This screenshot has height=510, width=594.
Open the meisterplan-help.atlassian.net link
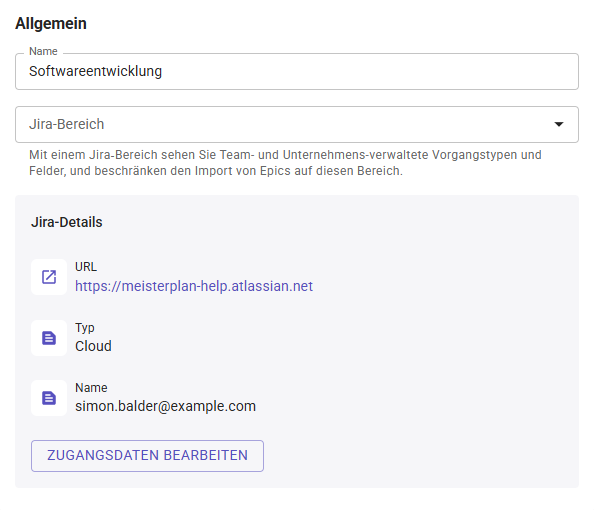click(194, 286)
